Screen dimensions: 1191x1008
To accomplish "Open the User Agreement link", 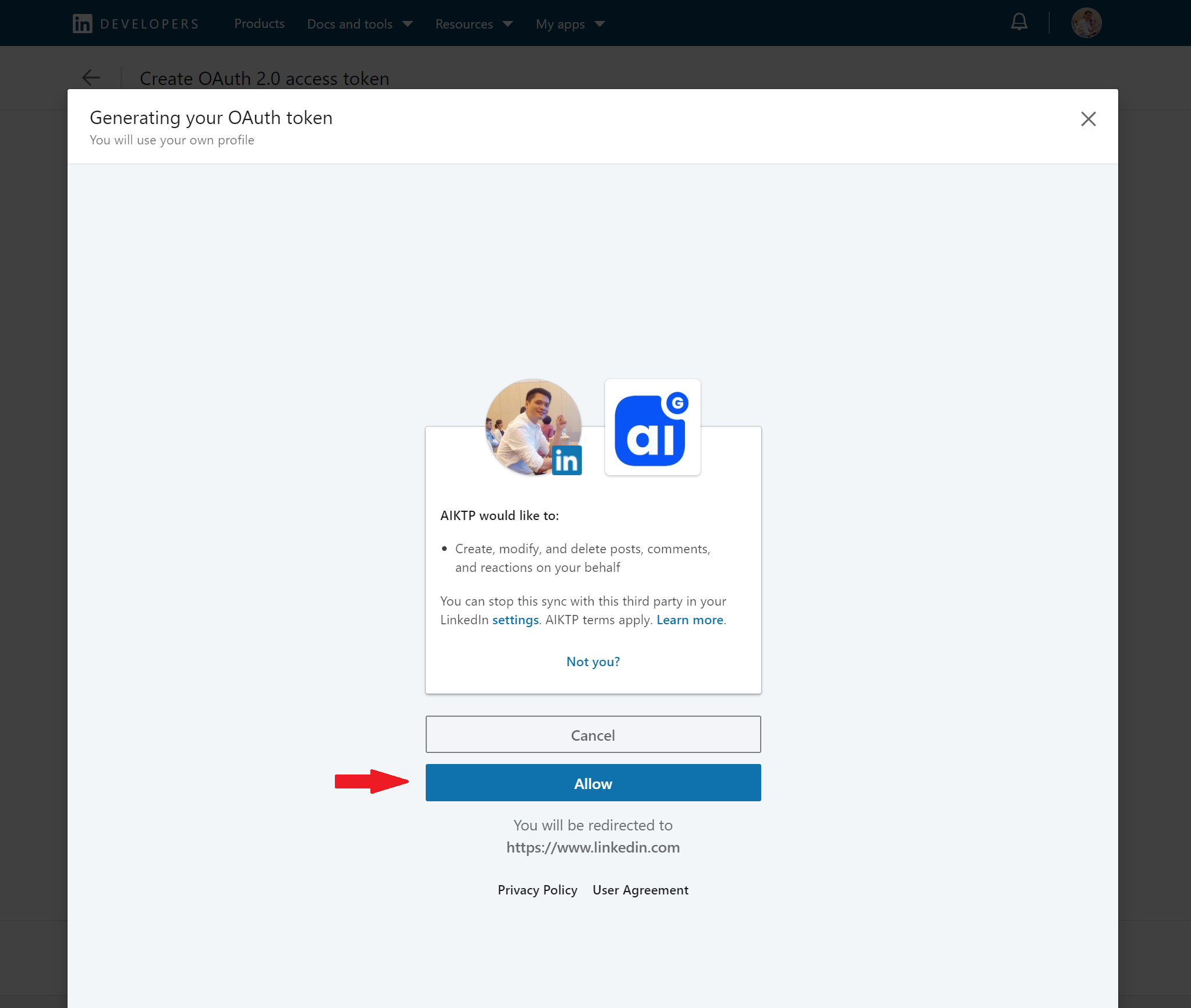I will pyautogui.click(x=640, y=890).
